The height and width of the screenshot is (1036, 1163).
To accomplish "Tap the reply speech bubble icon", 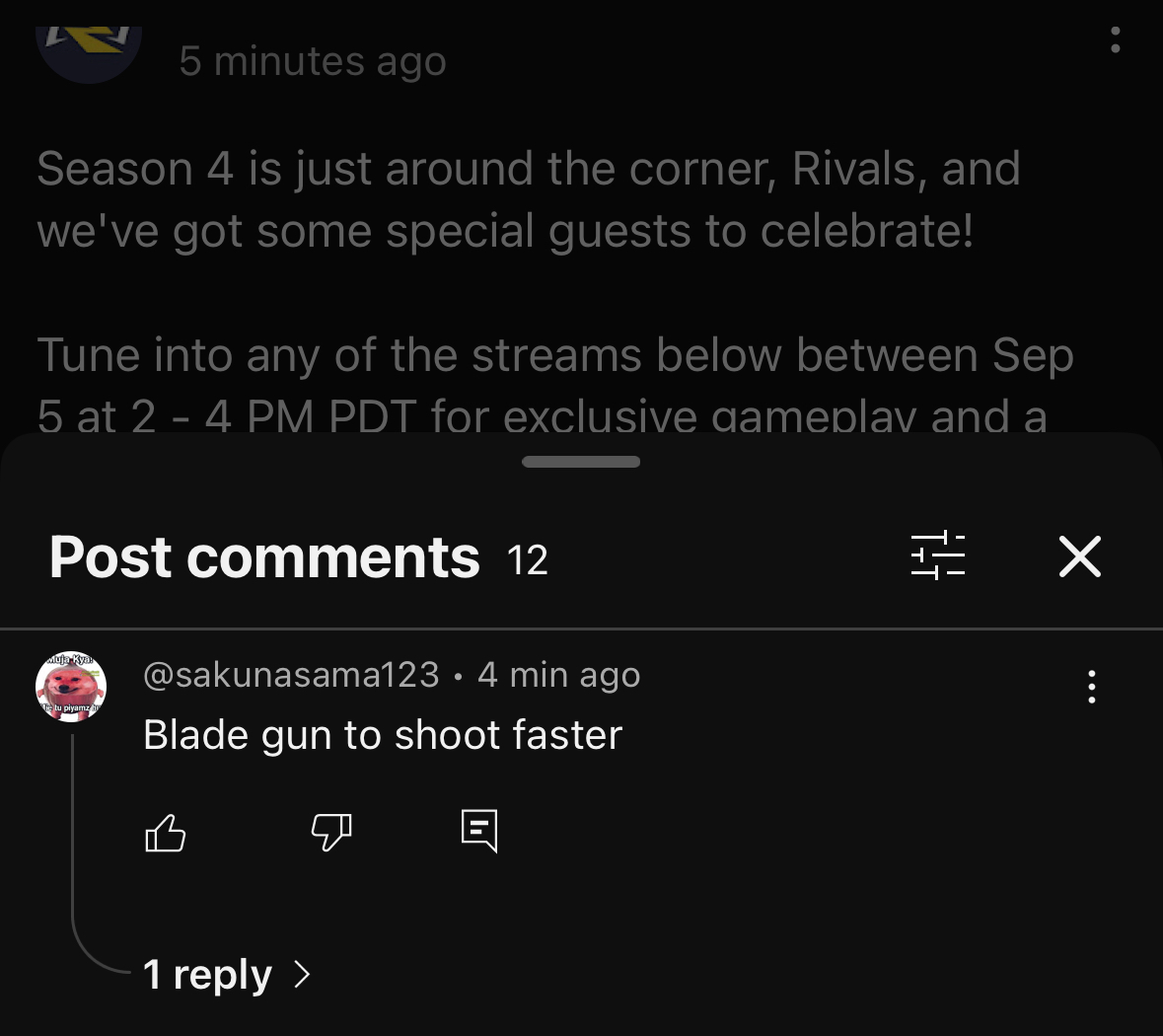I will pyautogui.click(x=479, y=831).
